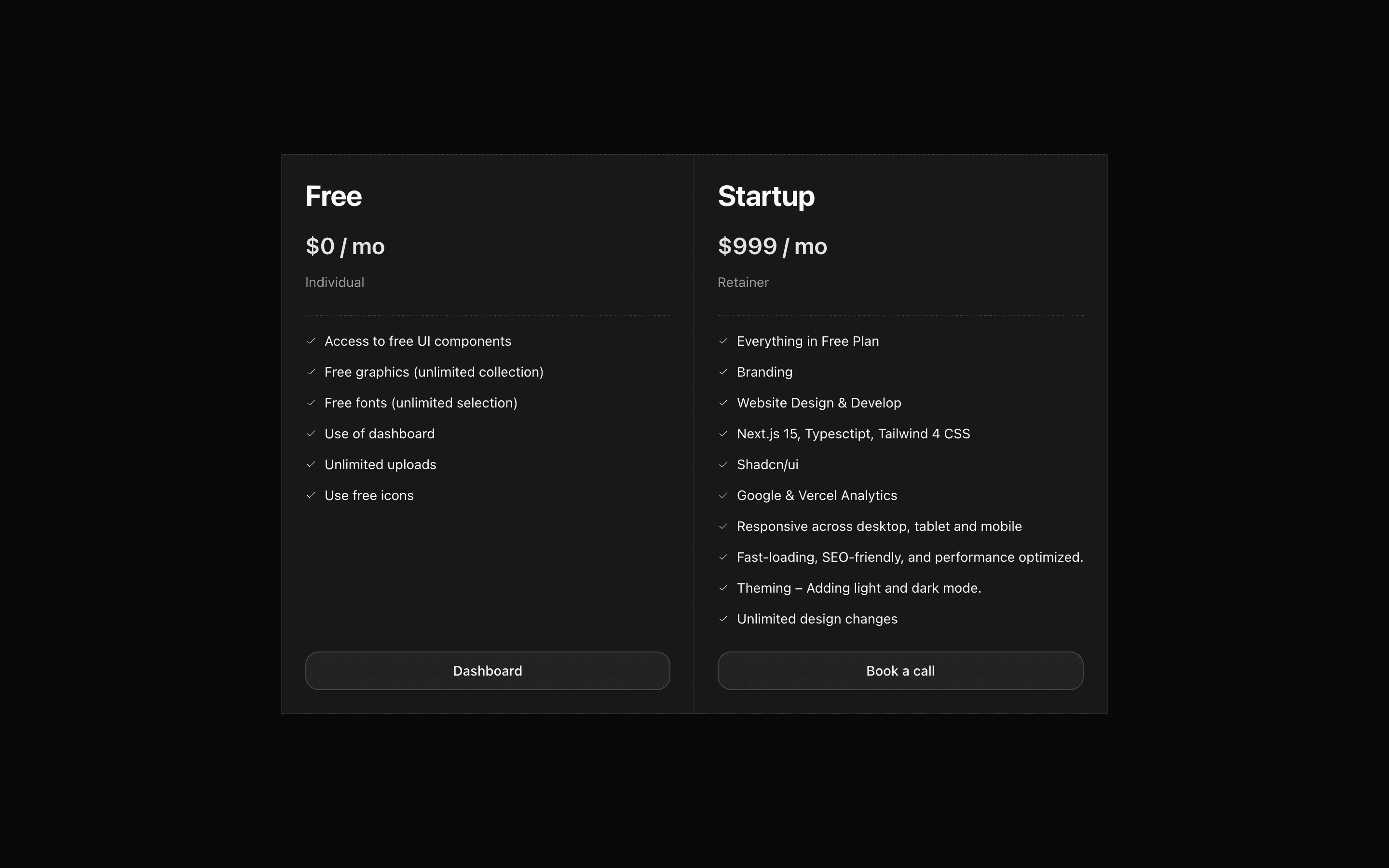Click the Dashboard button
The image size is (1389, 868).
(487, 670)
